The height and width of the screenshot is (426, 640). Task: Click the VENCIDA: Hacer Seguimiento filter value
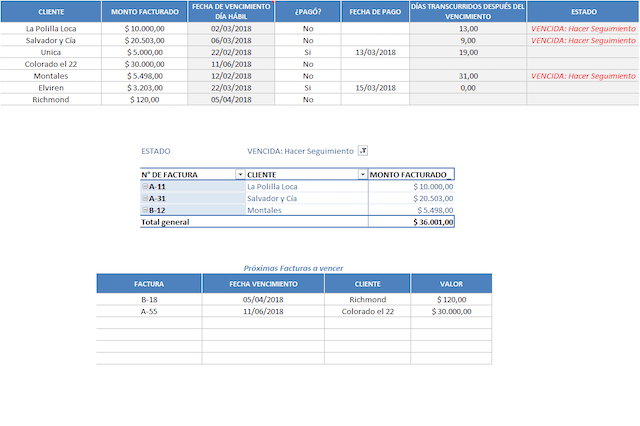(300, 151)
